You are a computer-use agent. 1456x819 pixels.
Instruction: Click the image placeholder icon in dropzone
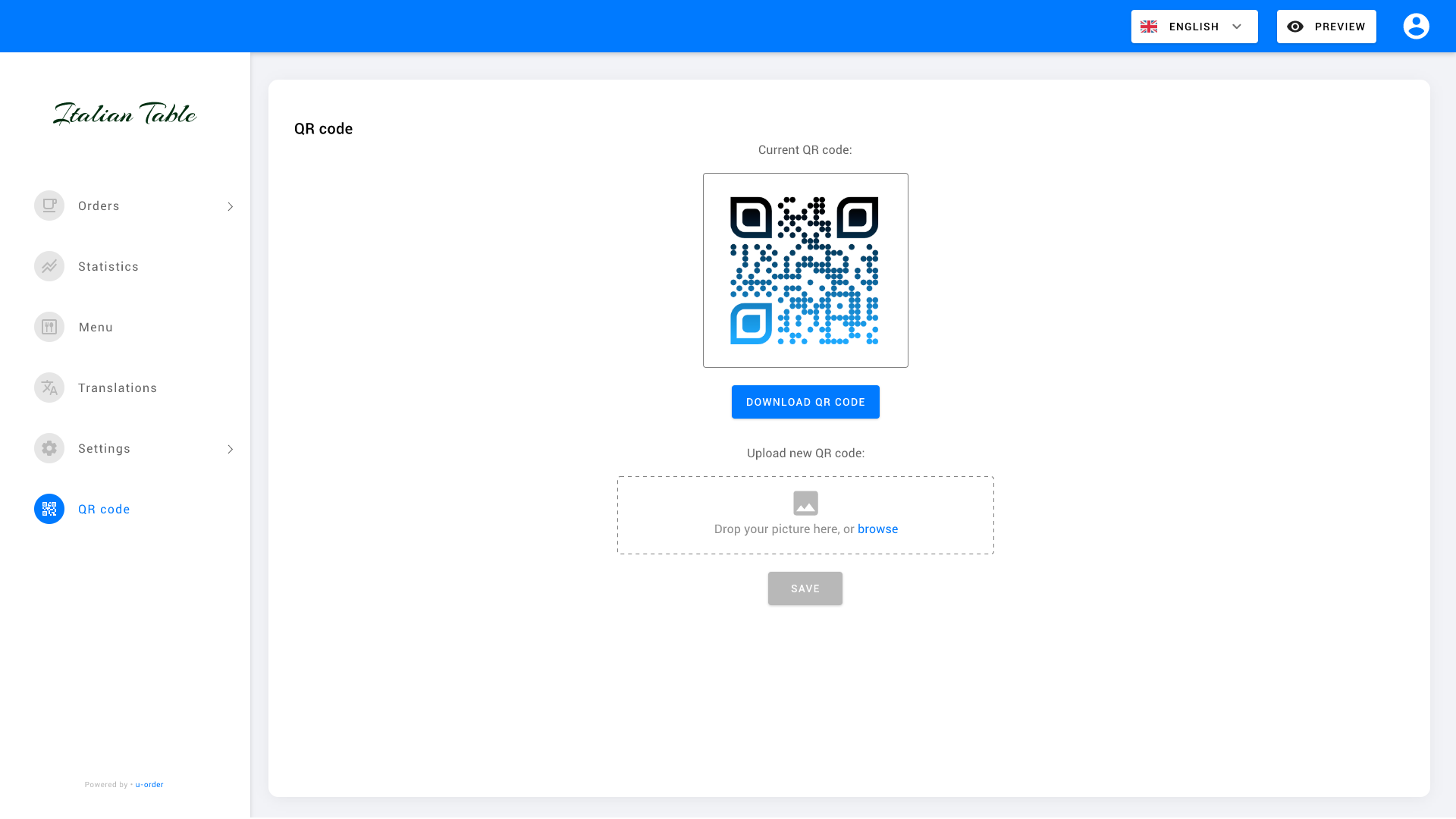[x=805, y=503]
